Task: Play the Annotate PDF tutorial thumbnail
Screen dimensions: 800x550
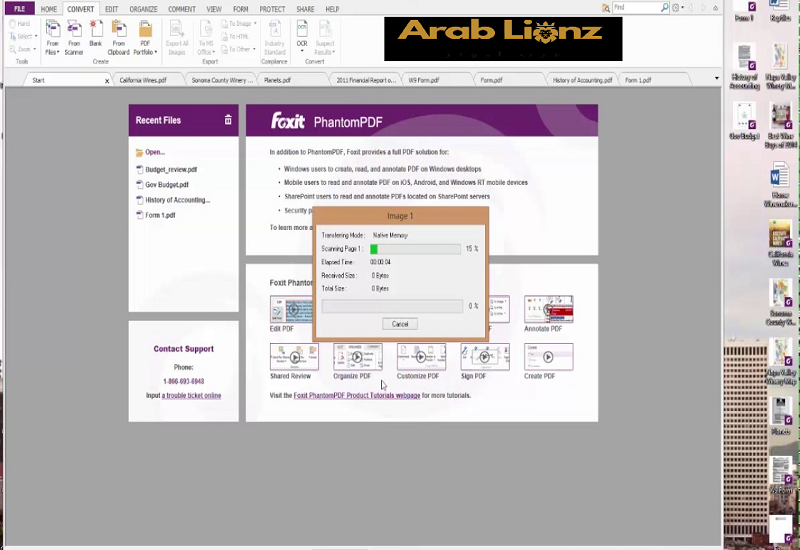Action: coord(548,309)
